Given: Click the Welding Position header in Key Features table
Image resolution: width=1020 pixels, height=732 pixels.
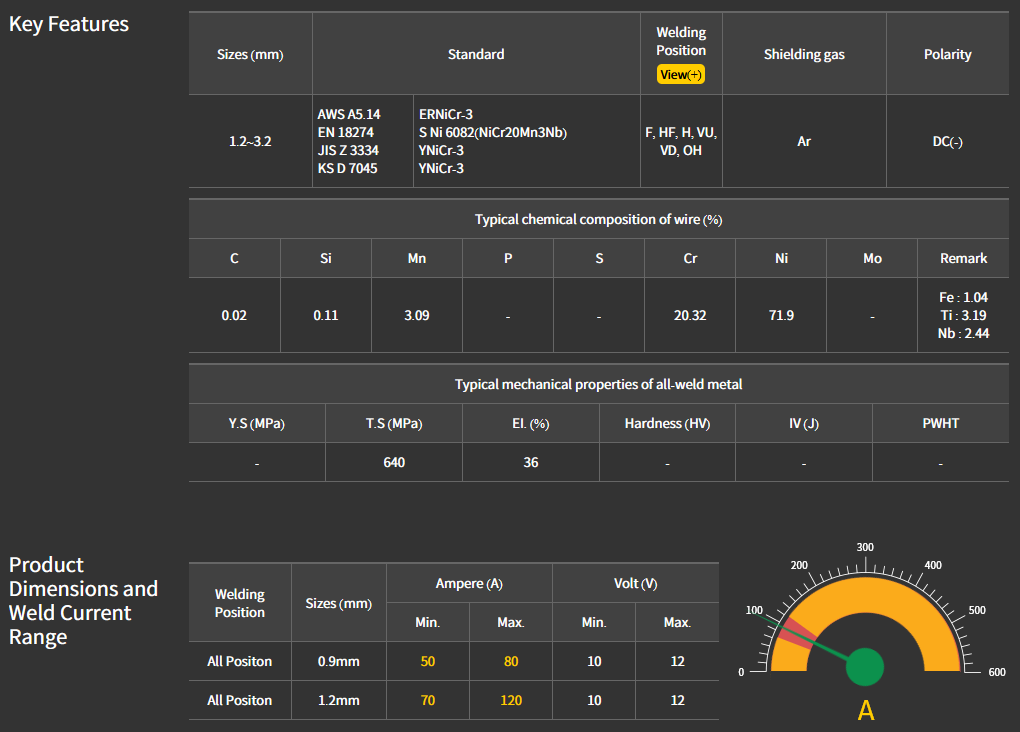Looking at the screenshot, I should pyautogui.click(x=681, y=42).
